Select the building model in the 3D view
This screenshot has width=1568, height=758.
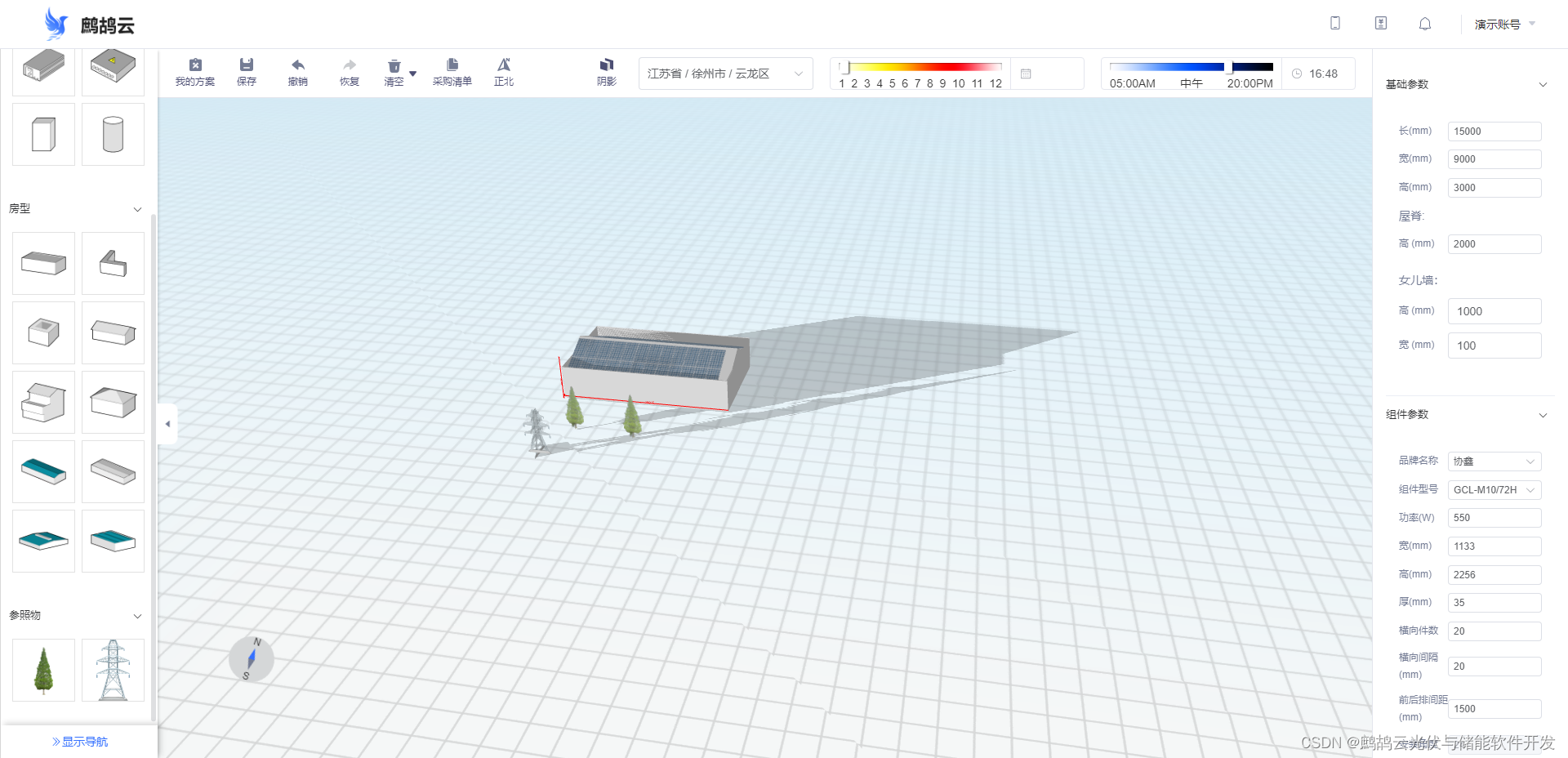click(x=656, y=368)
